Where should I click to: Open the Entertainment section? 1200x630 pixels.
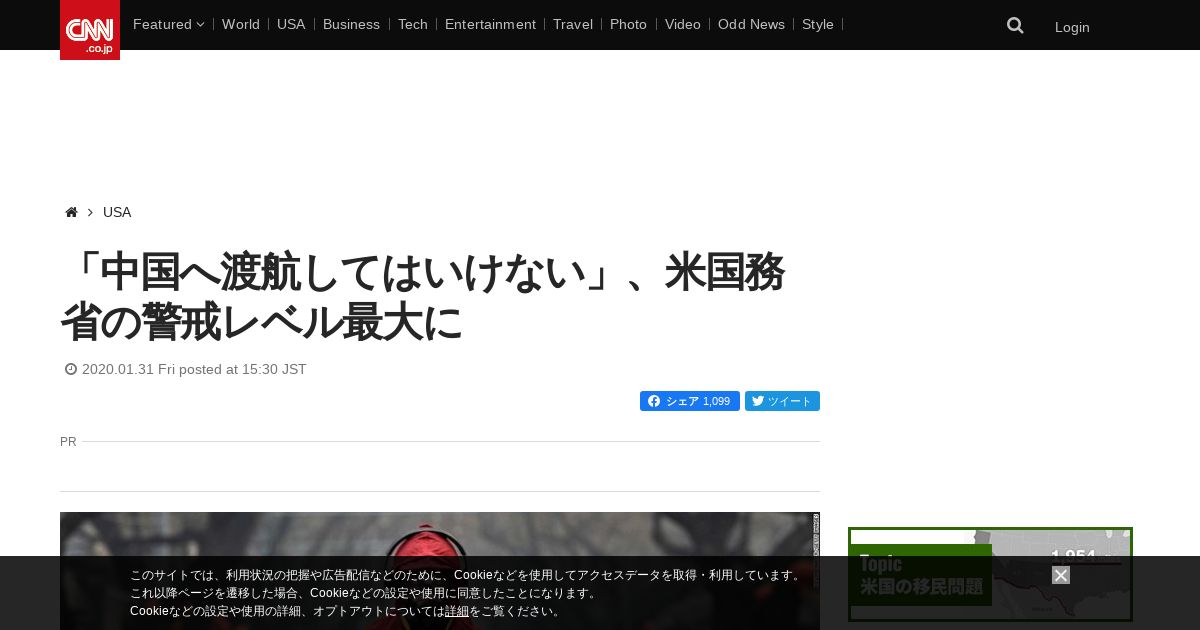(490, 24)
